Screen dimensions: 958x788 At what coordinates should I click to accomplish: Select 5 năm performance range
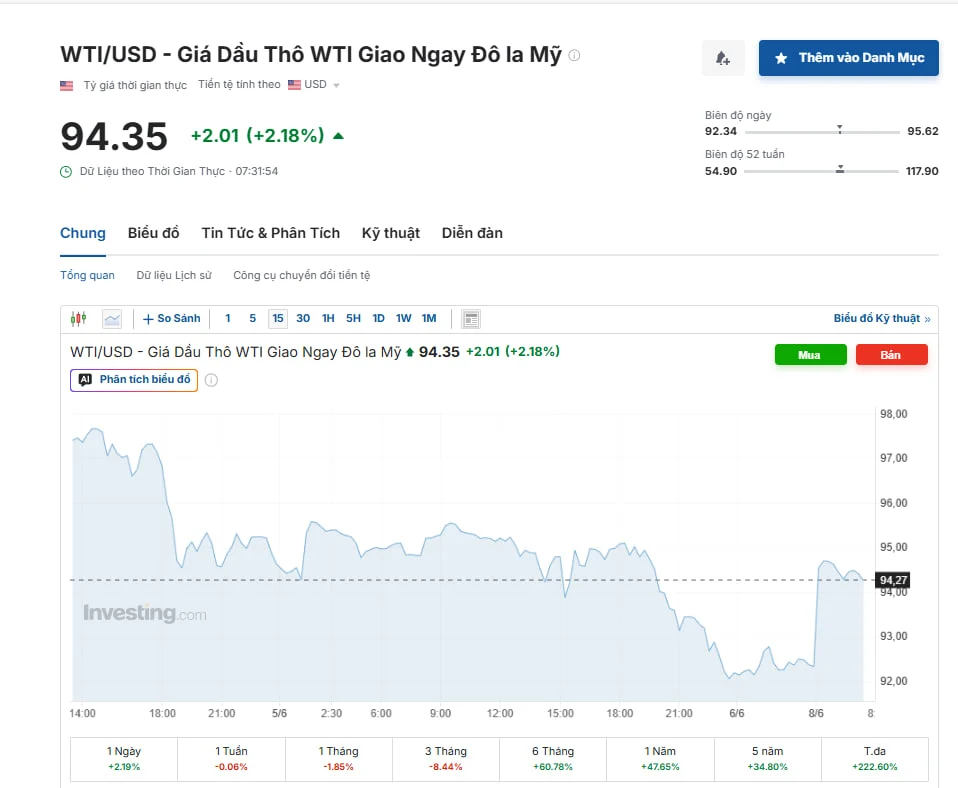767,759
